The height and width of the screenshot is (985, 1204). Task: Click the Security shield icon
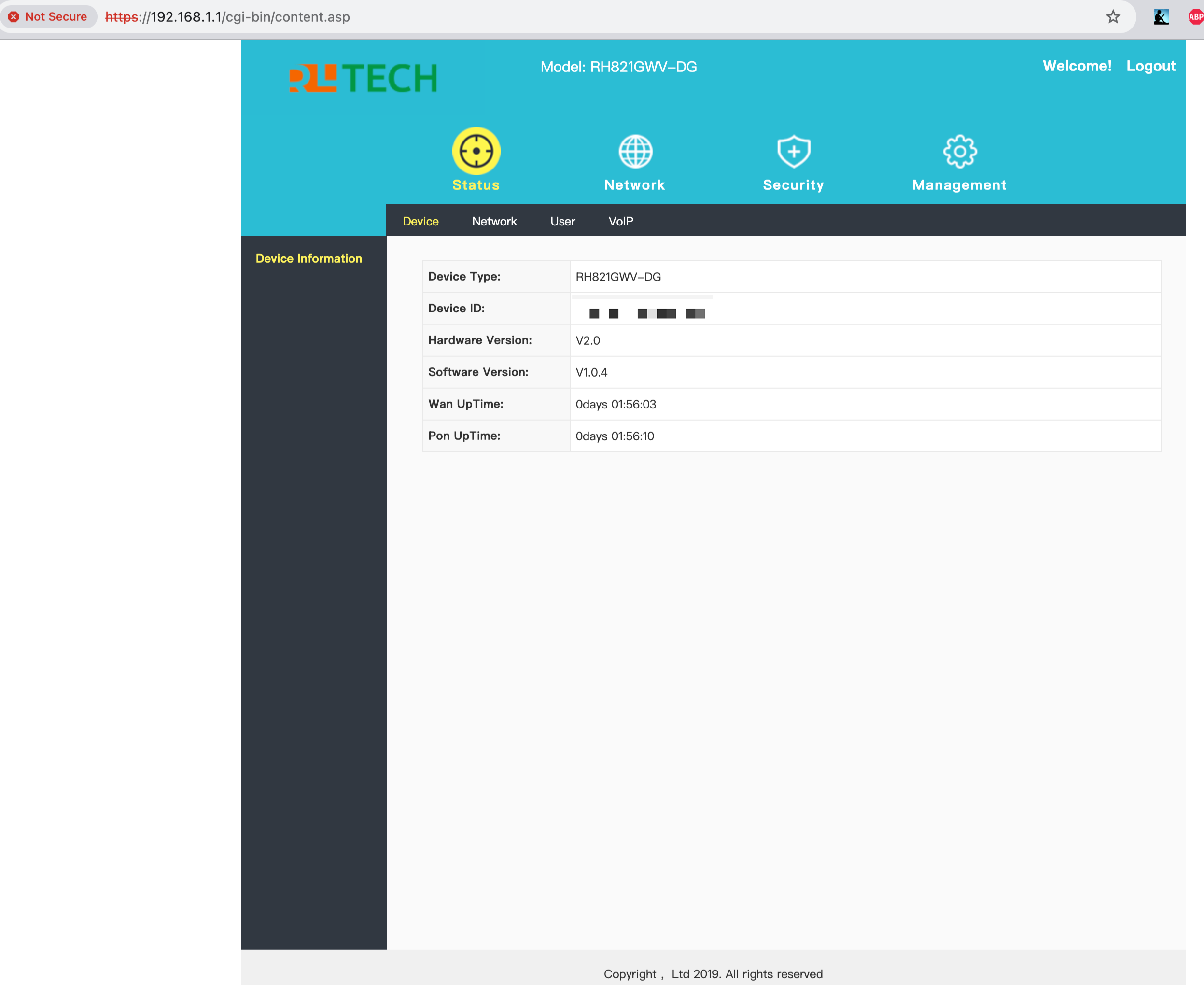point(793,150)
